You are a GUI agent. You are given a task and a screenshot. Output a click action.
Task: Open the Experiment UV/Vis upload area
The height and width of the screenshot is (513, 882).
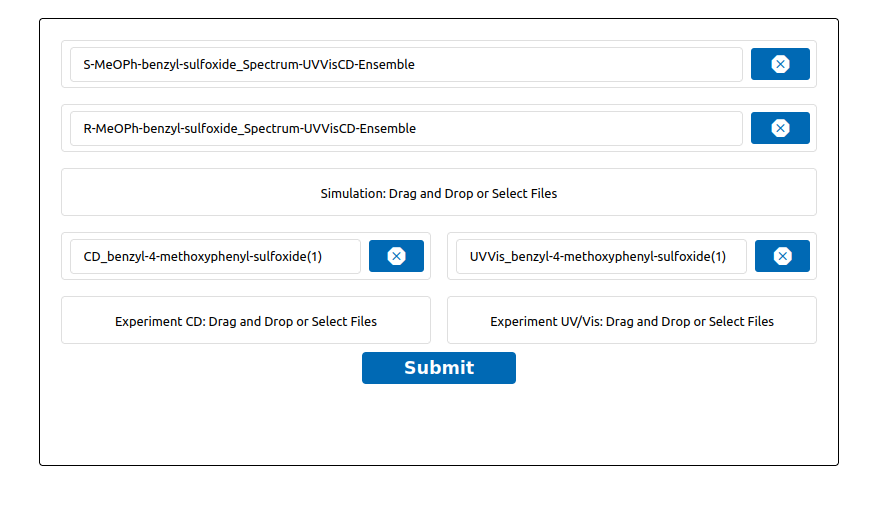click(x=631, y=321)
